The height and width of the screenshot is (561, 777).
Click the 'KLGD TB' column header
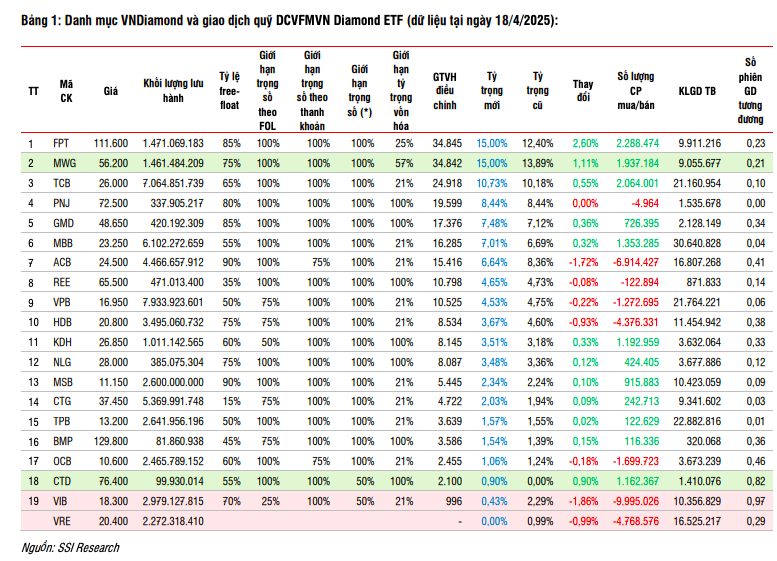pos(697,91)
